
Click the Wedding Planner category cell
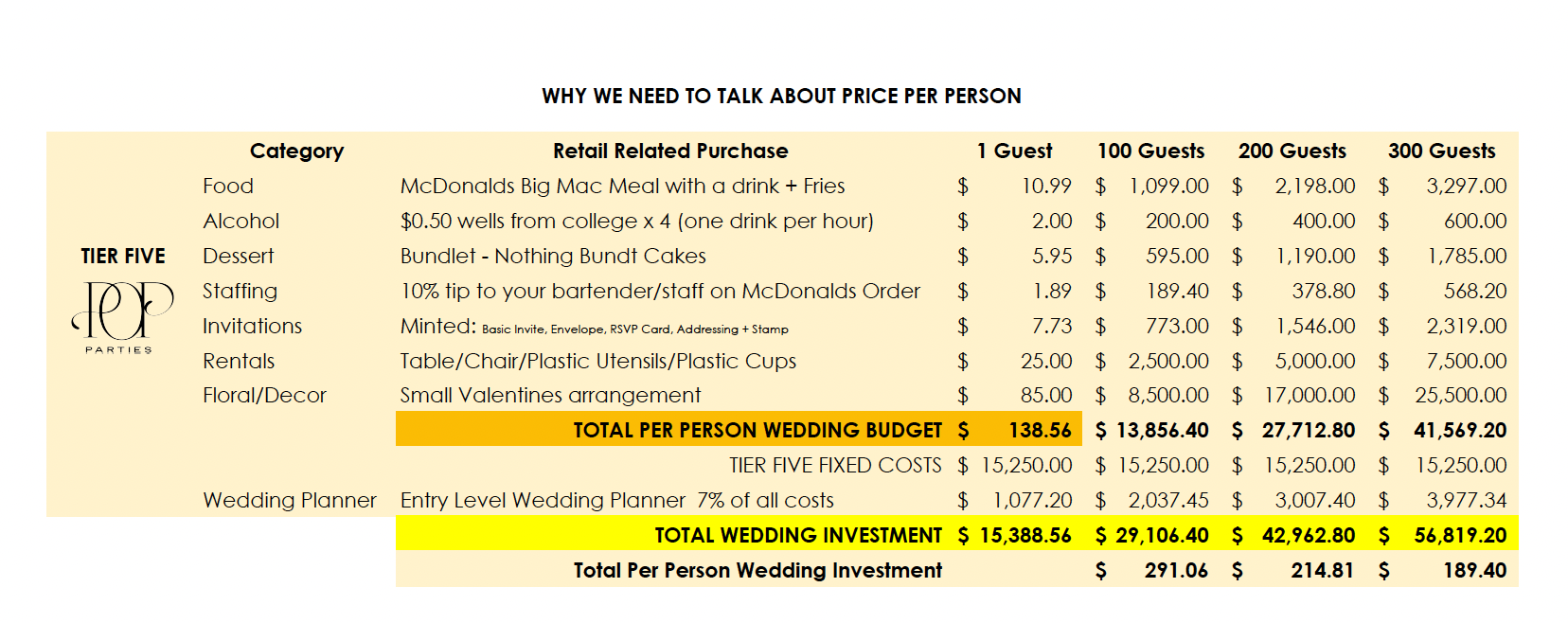(x=290, y=501)
